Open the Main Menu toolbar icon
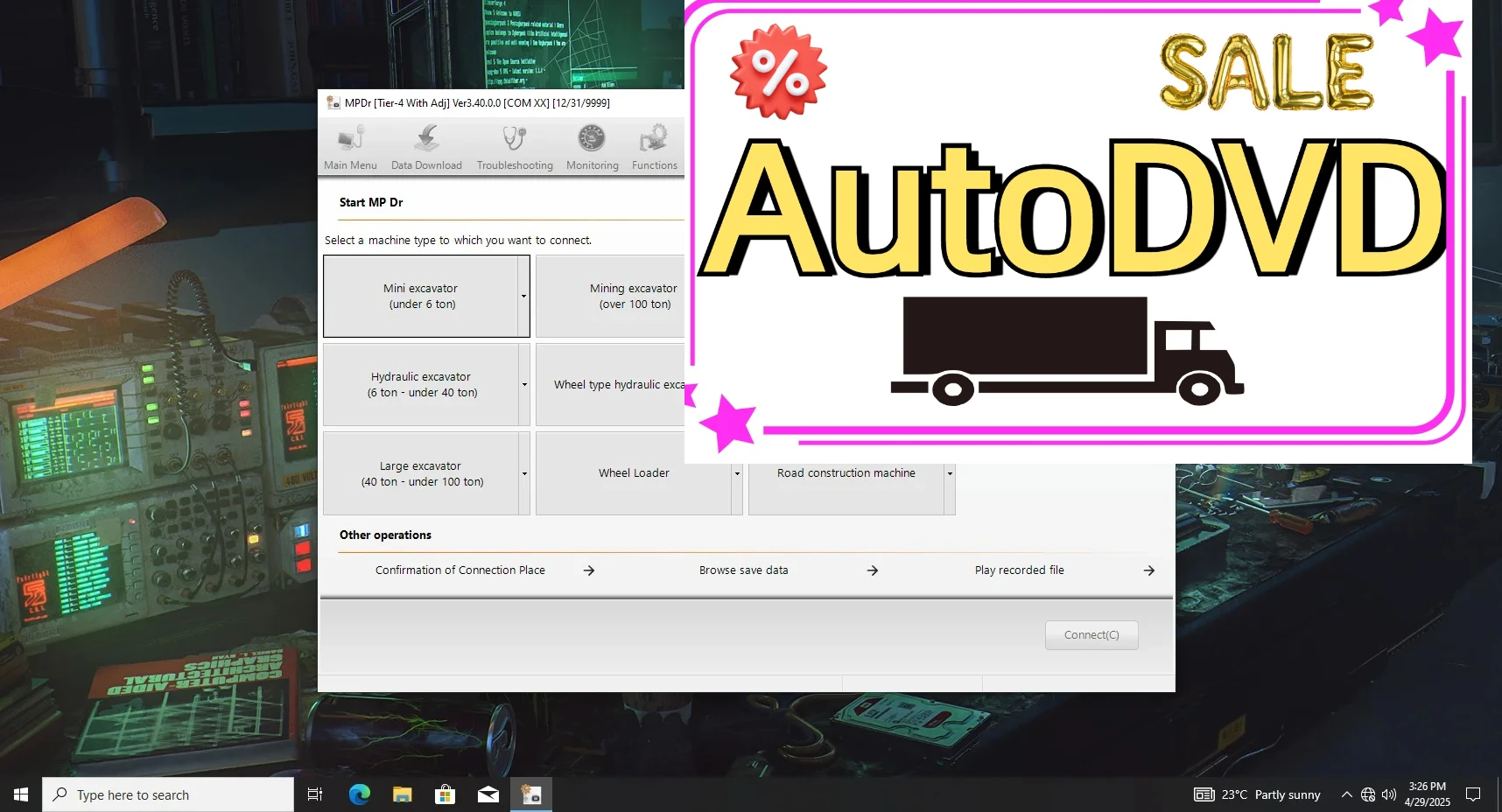Screen dimensions: 1502x812 (350, 147)
